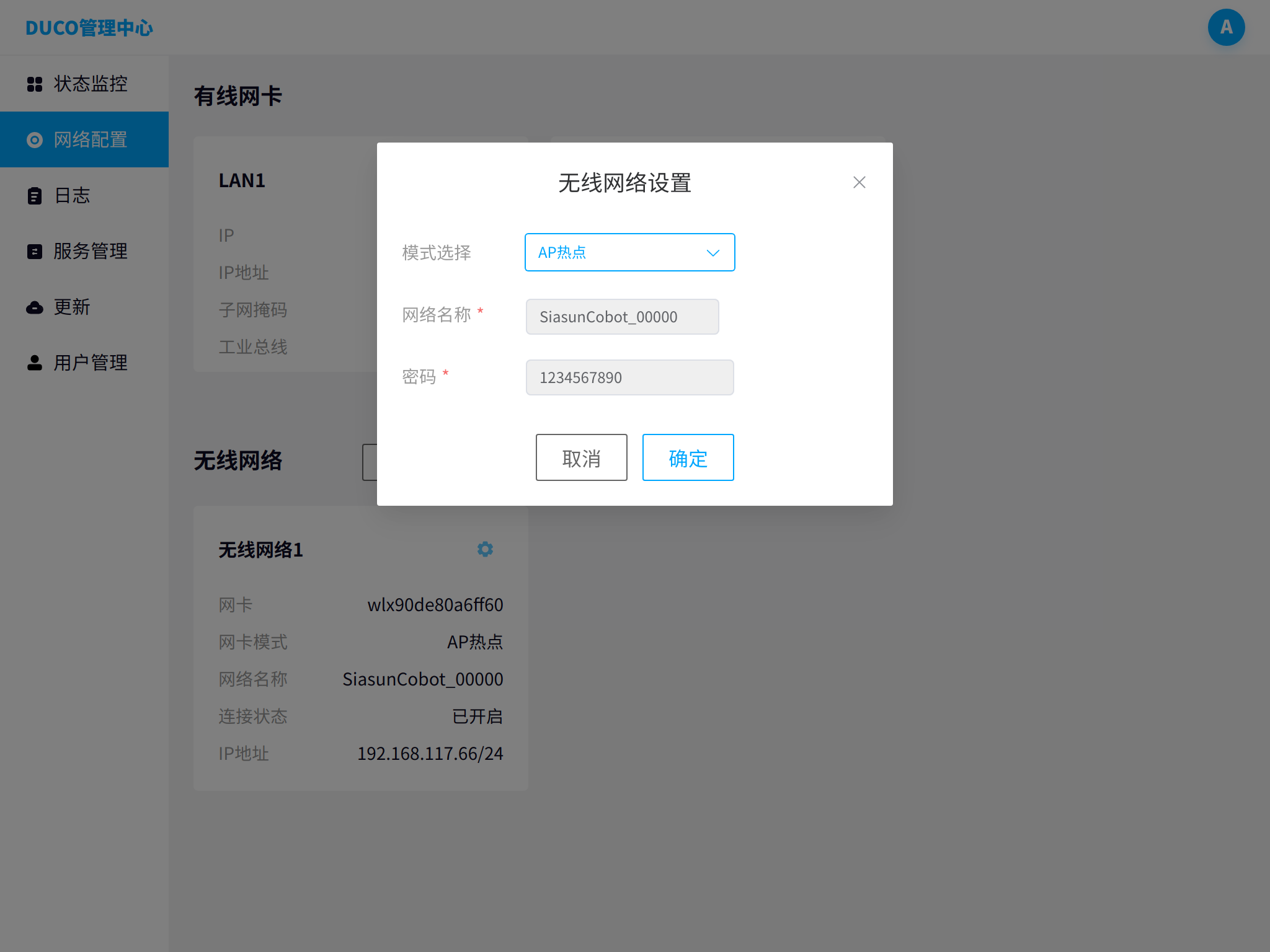Focus the password field 1234567890
Image resolution: width=1270 pixels, height=952 pixels.
click(x=629, y=377)
